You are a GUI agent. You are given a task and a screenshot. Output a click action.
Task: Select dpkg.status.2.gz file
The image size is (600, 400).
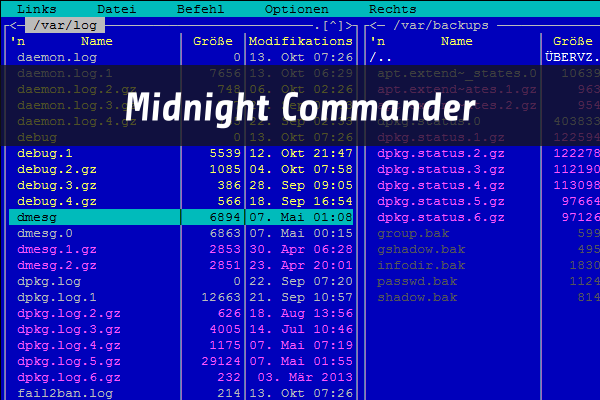coord(441,153)
